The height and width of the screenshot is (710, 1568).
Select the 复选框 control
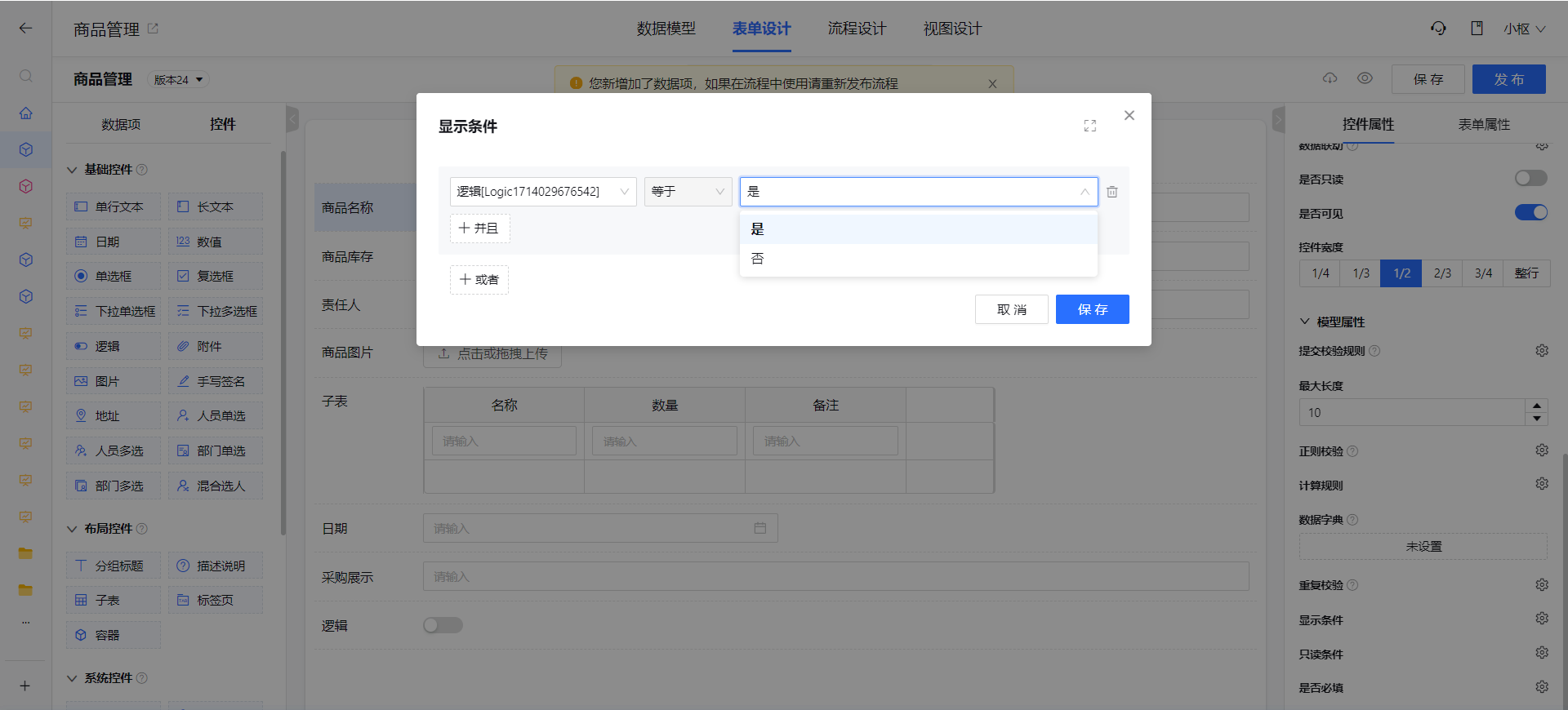coord(216,276)
